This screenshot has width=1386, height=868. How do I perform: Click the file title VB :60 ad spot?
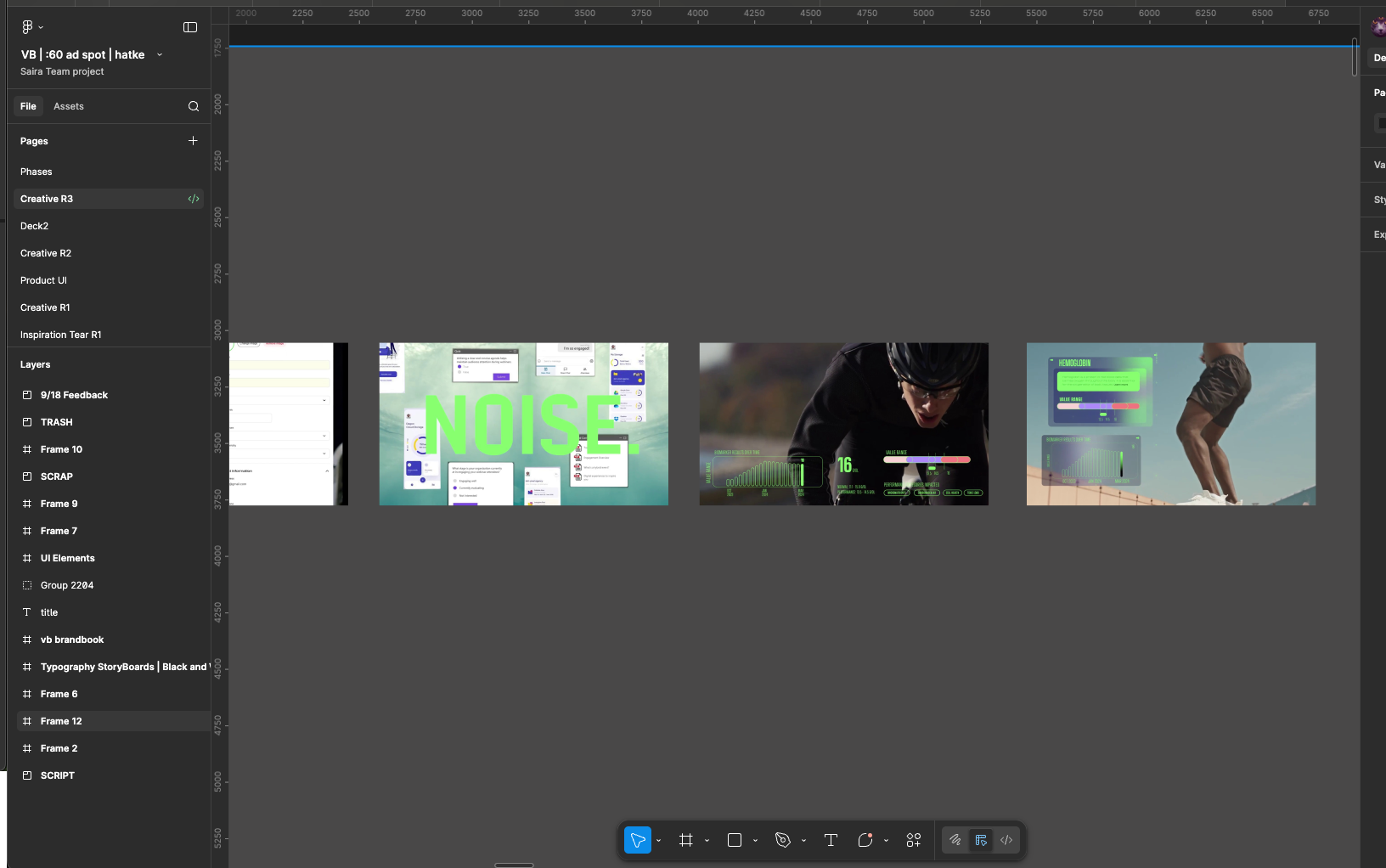pyautogui.click(x=82, y=54)
